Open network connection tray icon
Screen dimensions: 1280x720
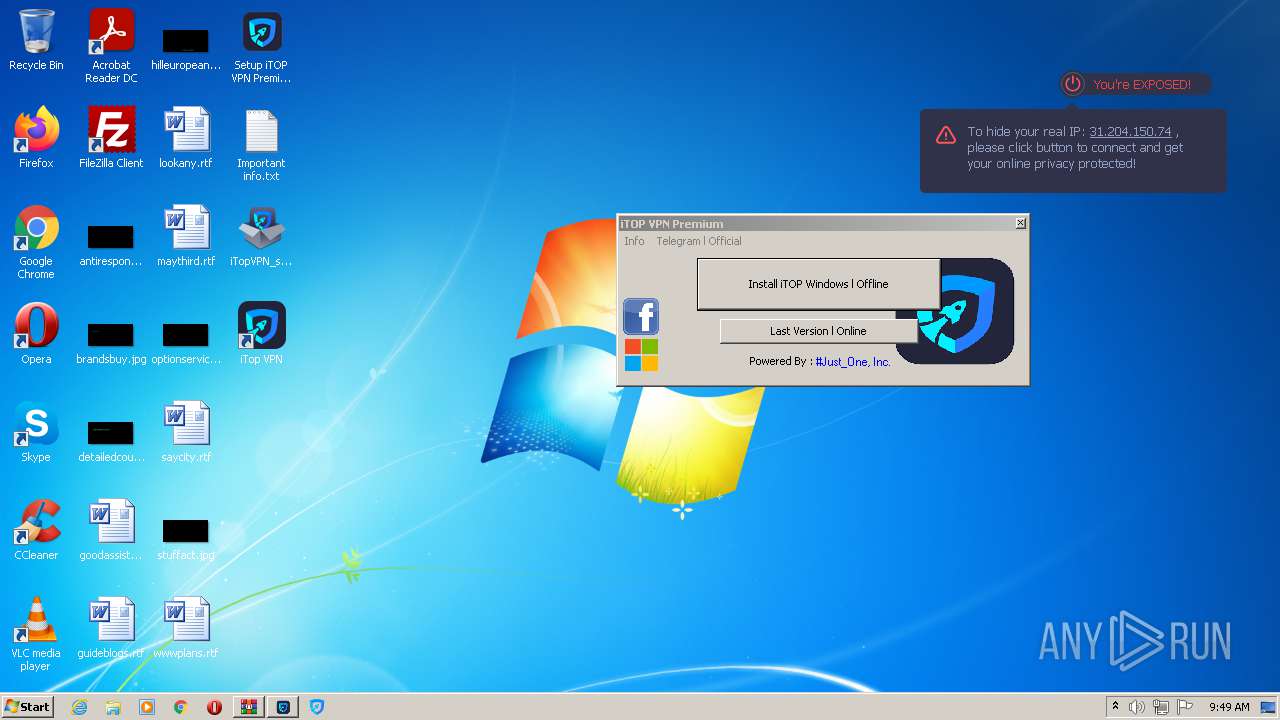(x=1161, y=707)
